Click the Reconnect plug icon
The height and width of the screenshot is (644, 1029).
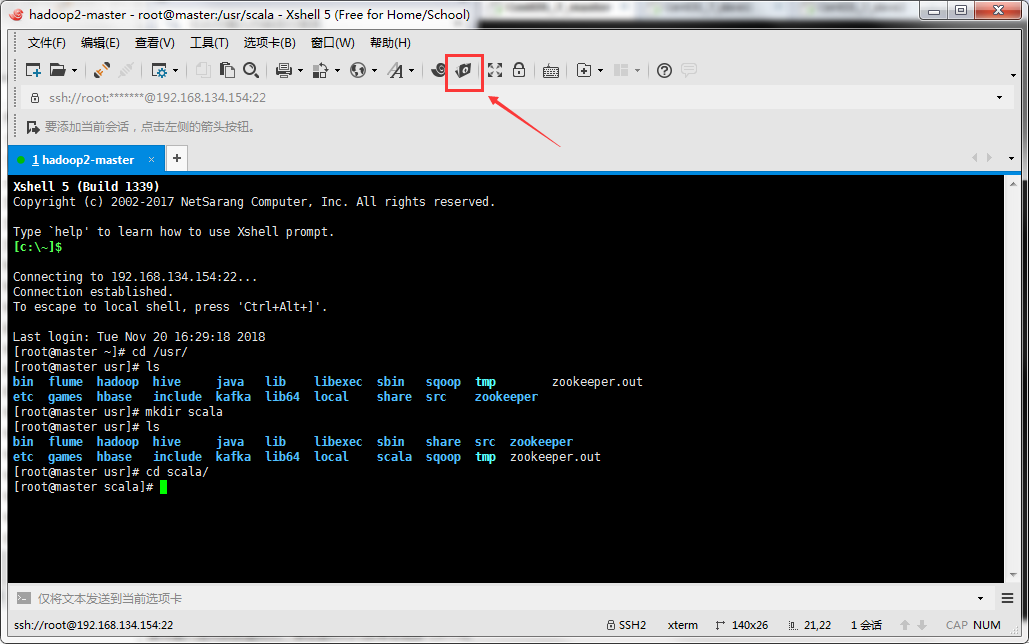pos(102,70)
